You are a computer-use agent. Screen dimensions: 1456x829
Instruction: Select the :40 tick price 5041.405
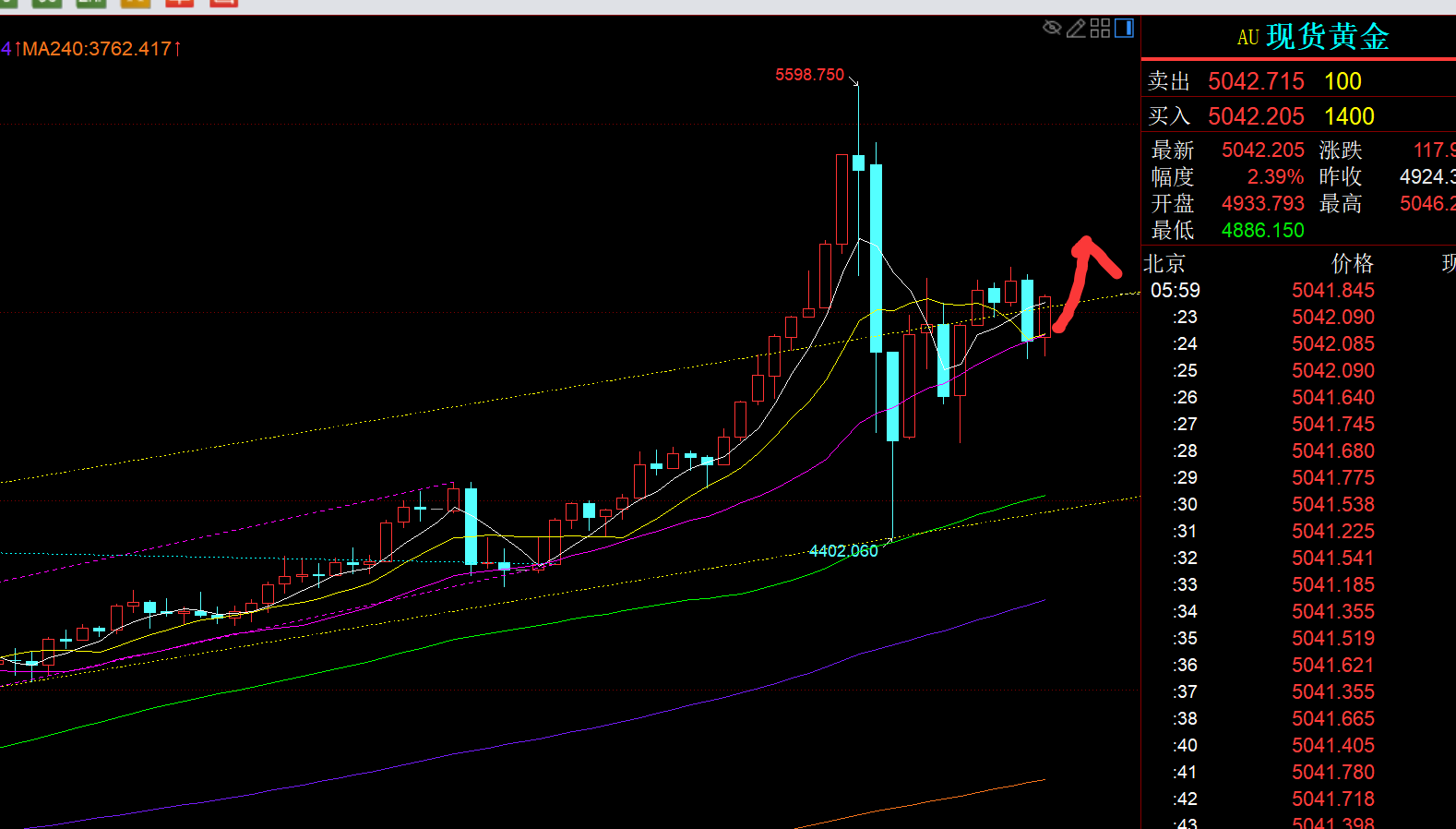point(1333,746)
